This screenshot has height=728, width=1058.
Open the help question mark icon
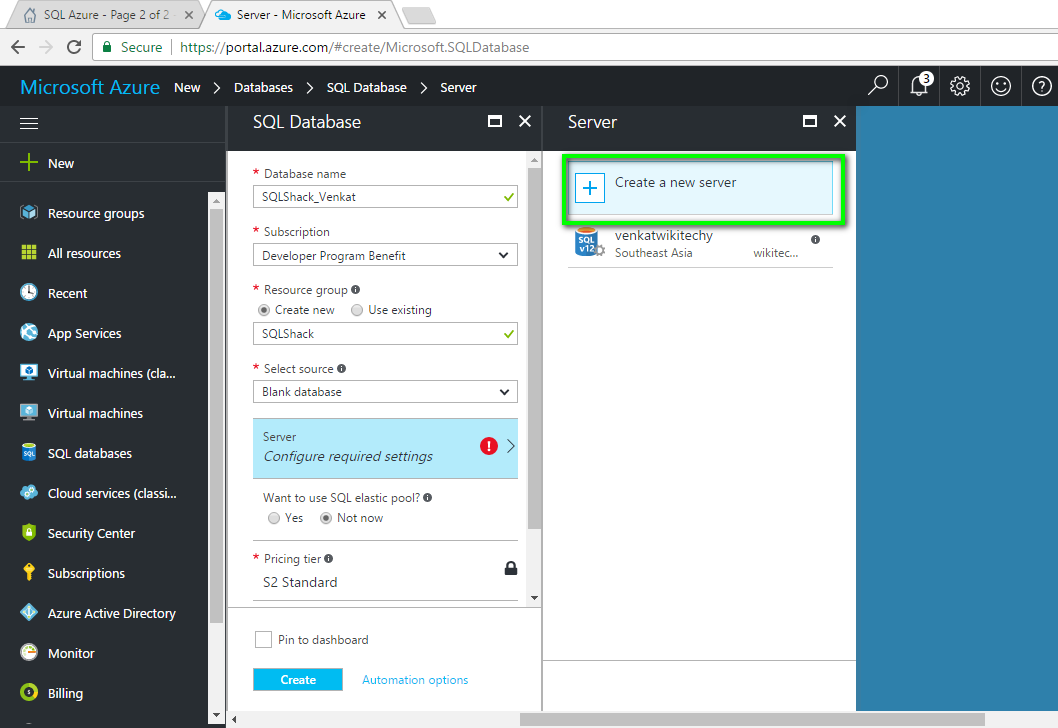tap(1041, 86)
